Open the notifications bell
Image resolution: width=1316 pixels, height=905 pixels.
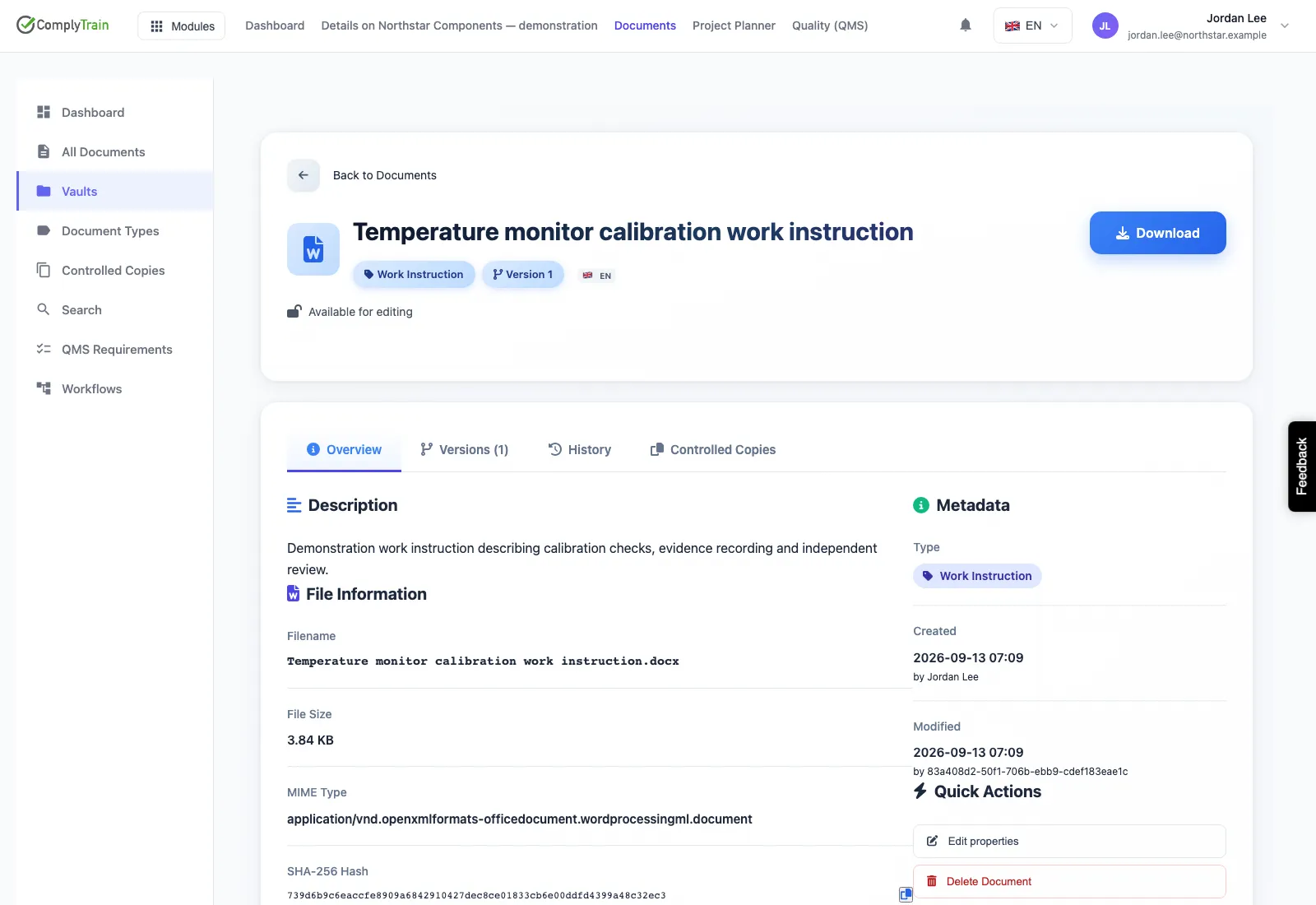point(966,26)
